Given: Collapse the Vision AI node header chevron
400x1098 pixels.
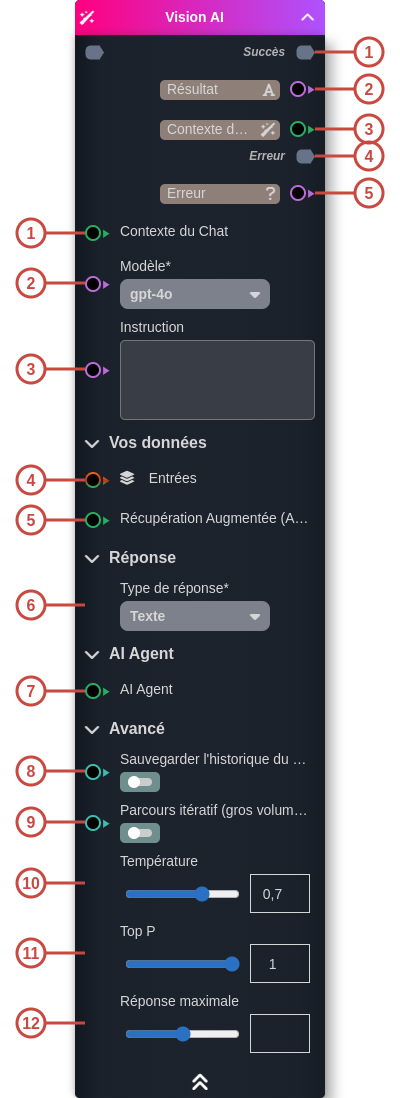Looking at the screenshot, I should (307, 18).
